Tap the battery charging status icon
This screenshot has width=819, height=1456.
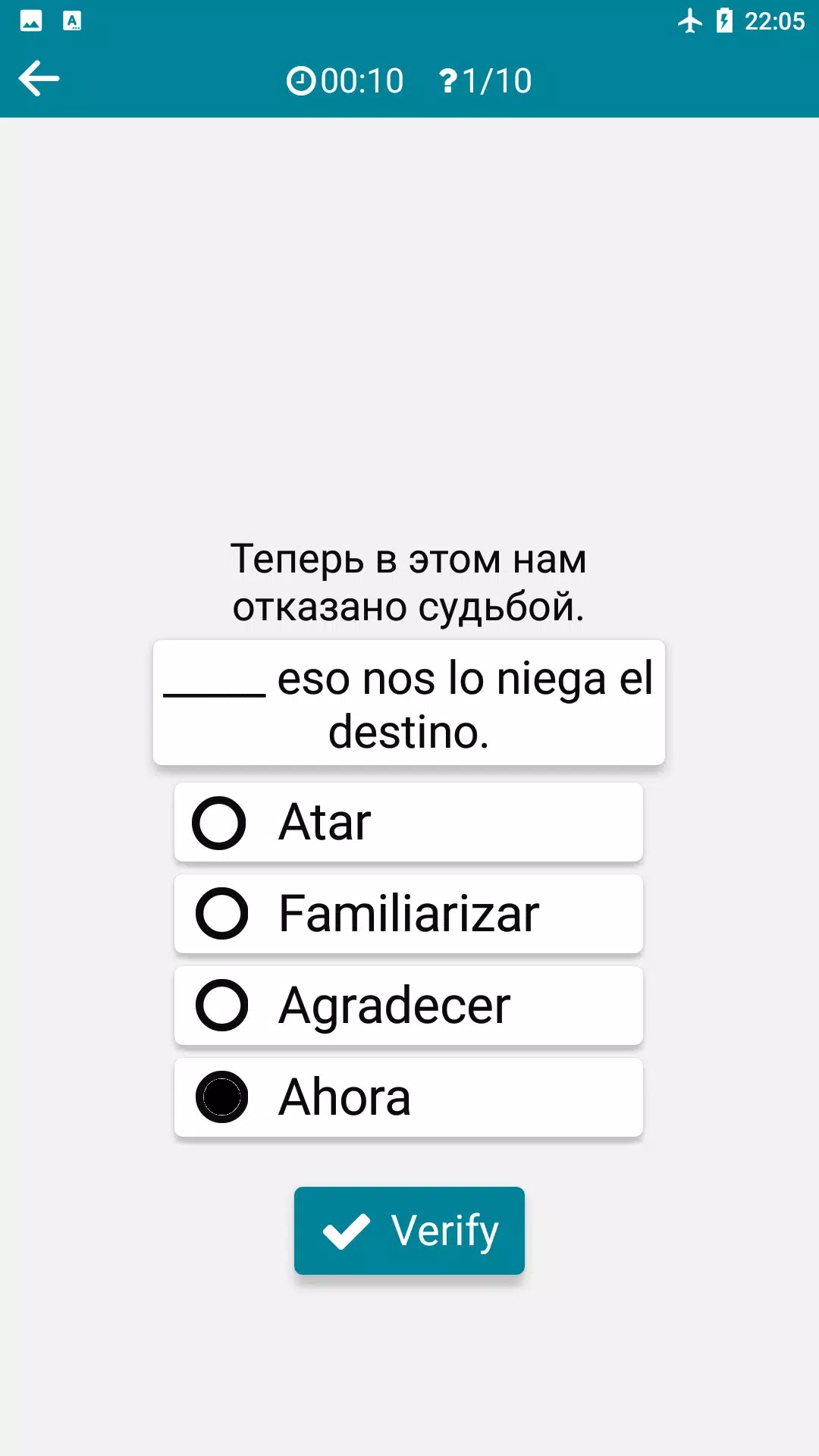coord(724,21)
